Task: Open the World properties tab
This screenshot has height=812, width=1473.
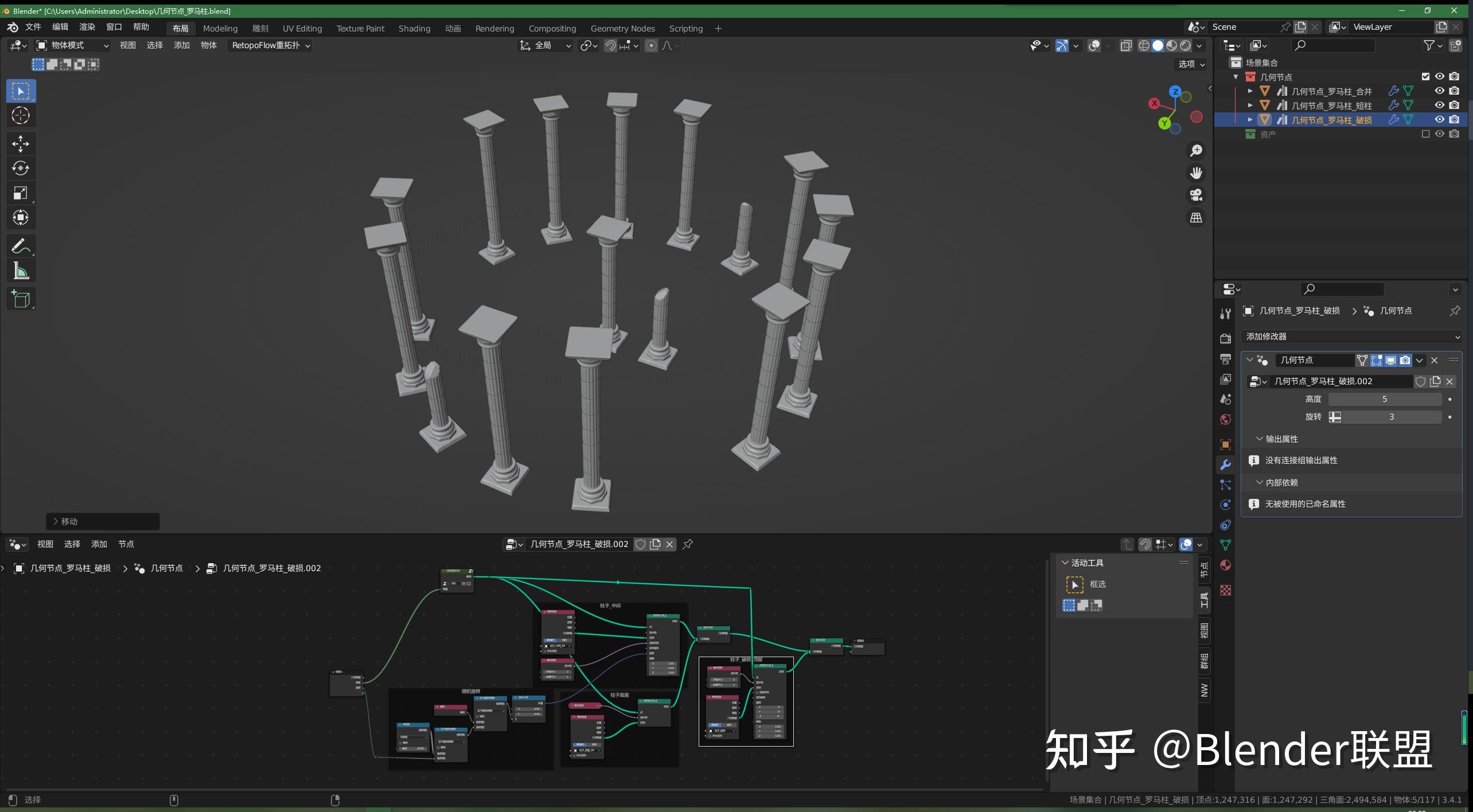Action: pos(1225,419)
